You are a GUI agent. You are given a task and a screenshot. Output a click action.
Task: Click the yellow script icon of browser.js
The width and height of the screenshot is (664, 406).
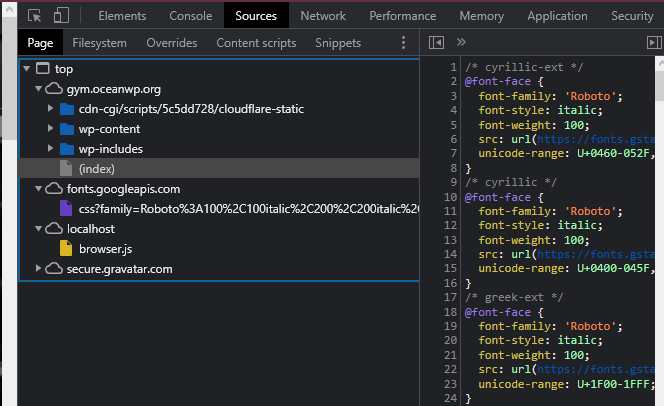66,248
